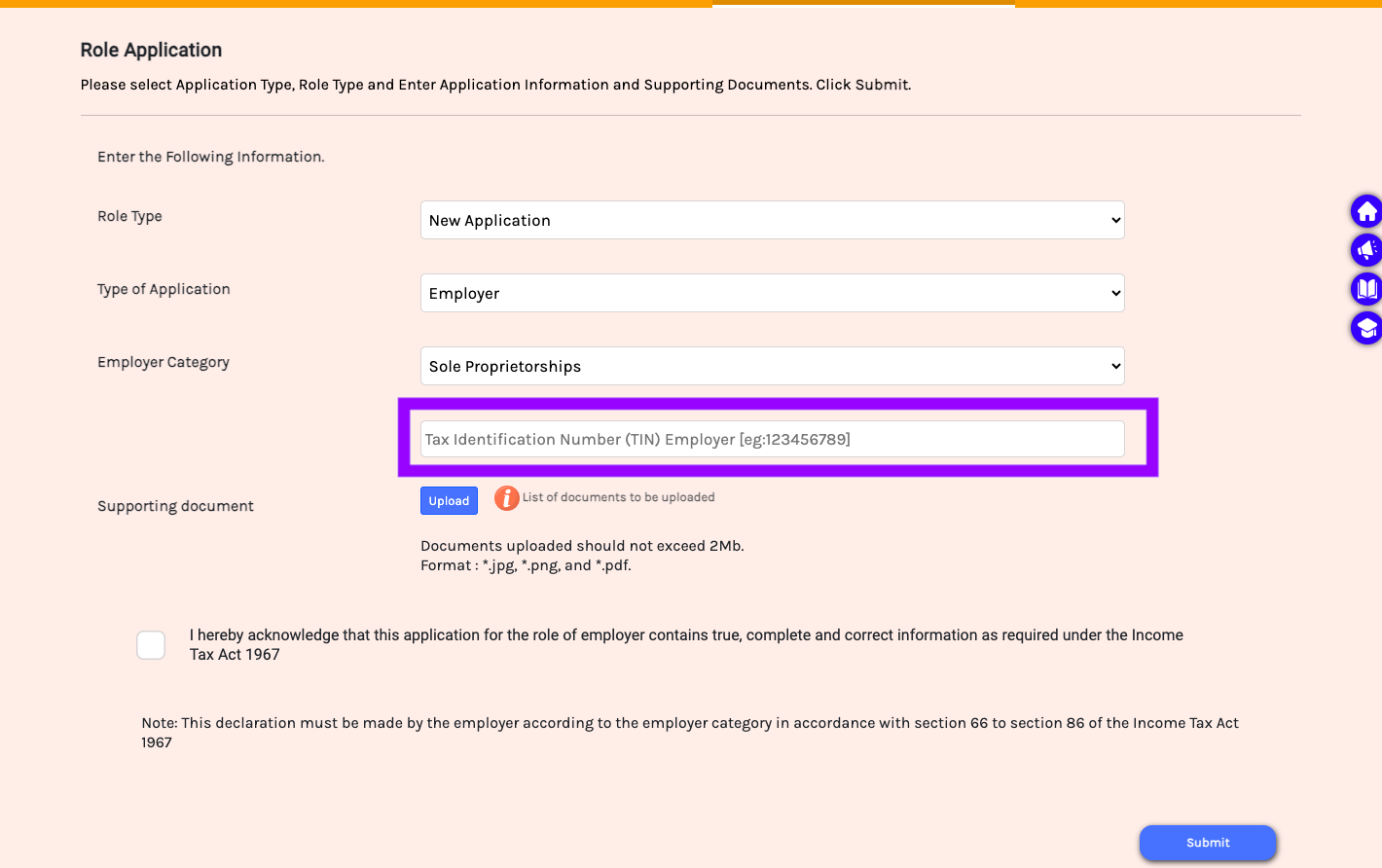The height and width of the screenshot is (868, 1382).
Task: Submit the role application
Action: (x=1208, y=843)
